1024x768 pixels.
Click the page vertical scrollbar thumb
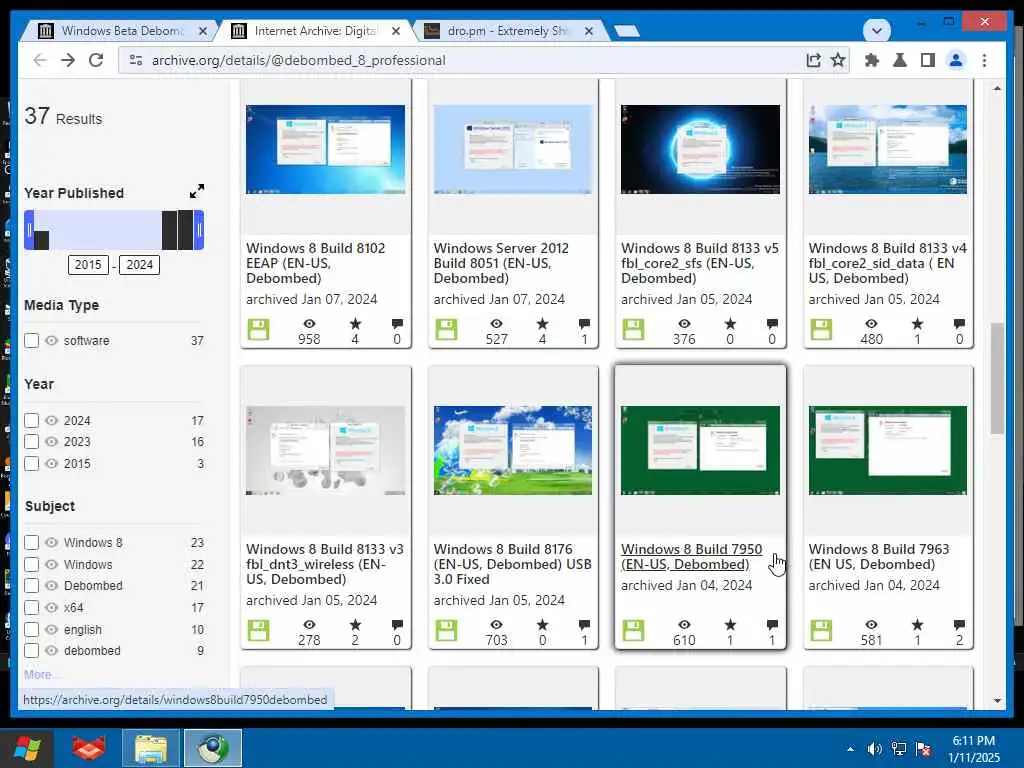pyautogui.click(x=997, y=378)
